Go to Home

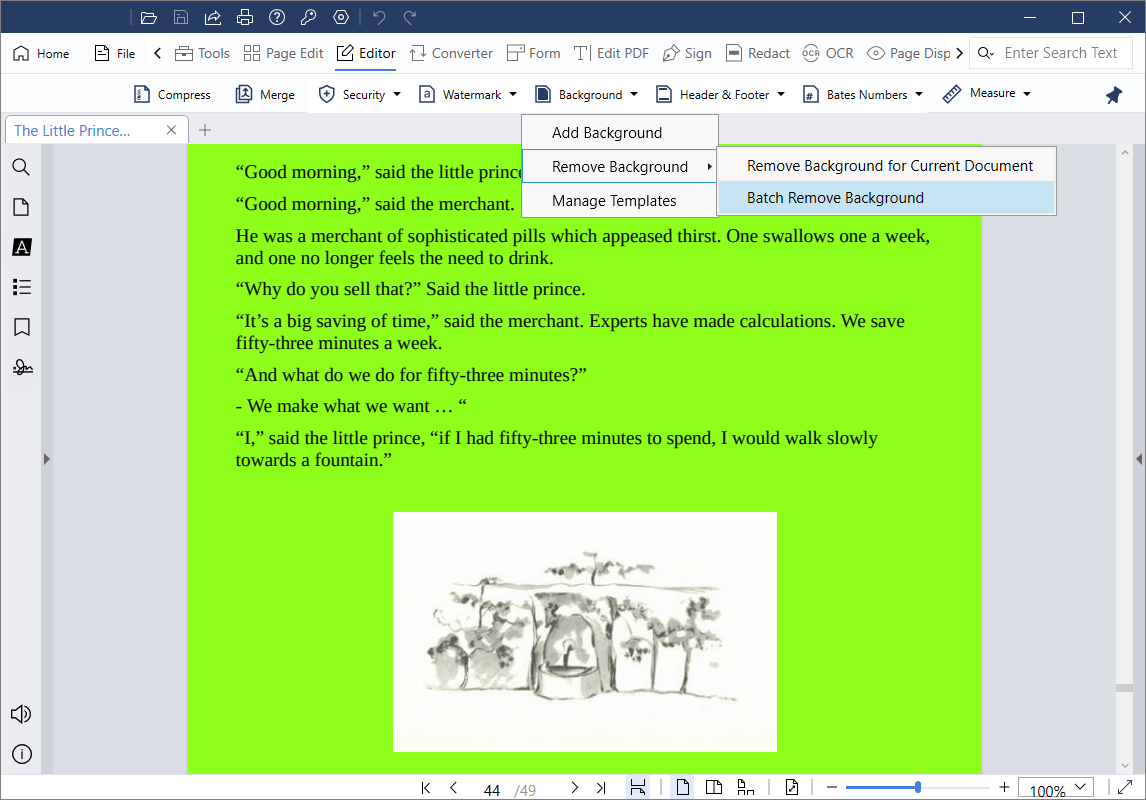coord(41,53)
